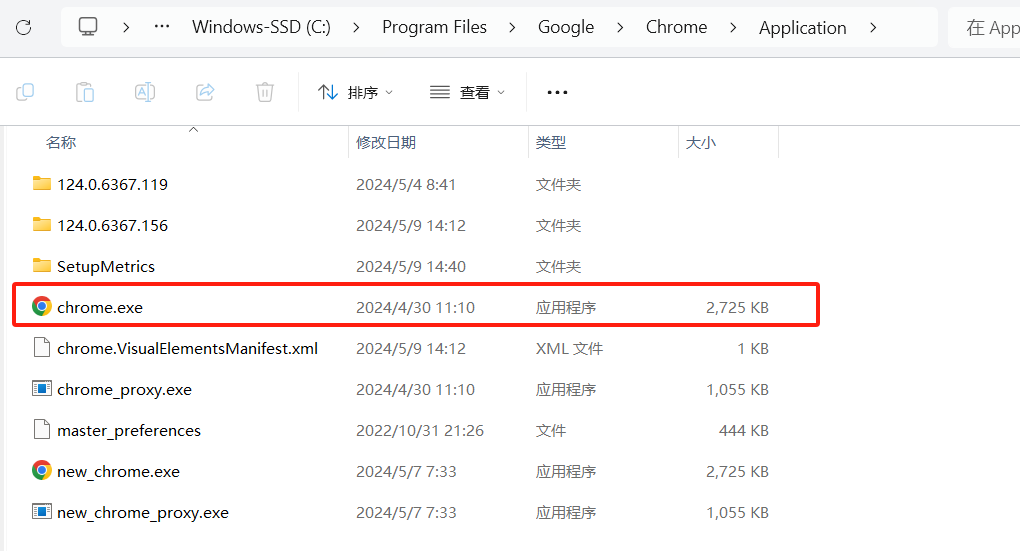Go to Windows-SSD (C:) breadcrumb
The width and height of the screenshot is (1020, 551).
click(261, 27)
